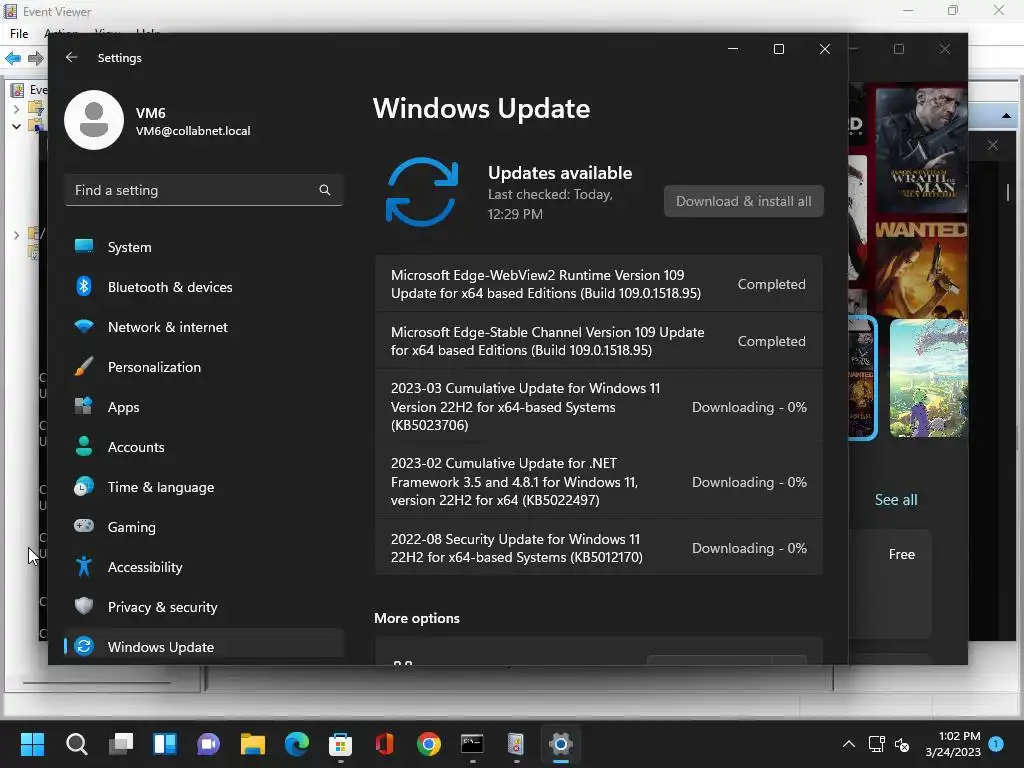
Task: Open the Windows Start menu
Action: tap(32, 744)
